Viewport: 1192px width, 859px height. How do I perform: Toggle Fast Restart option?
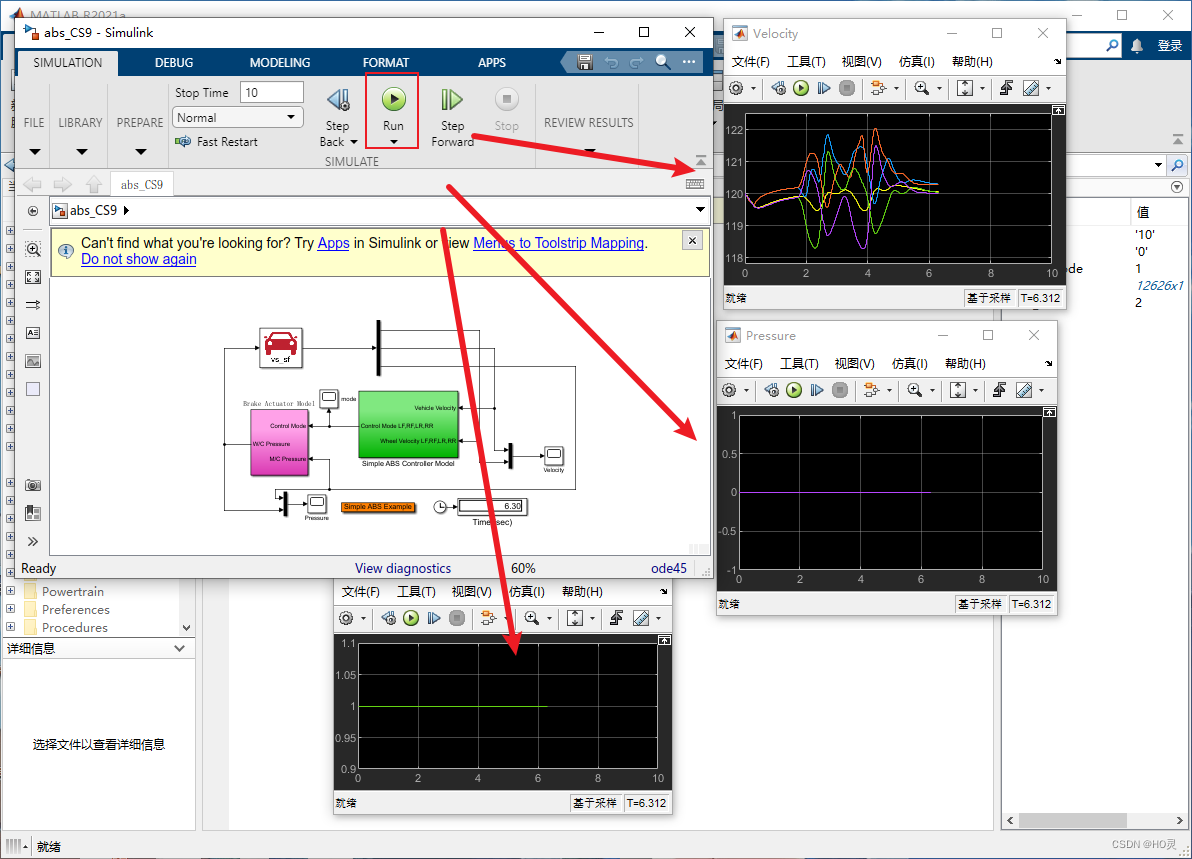point(217,141)
